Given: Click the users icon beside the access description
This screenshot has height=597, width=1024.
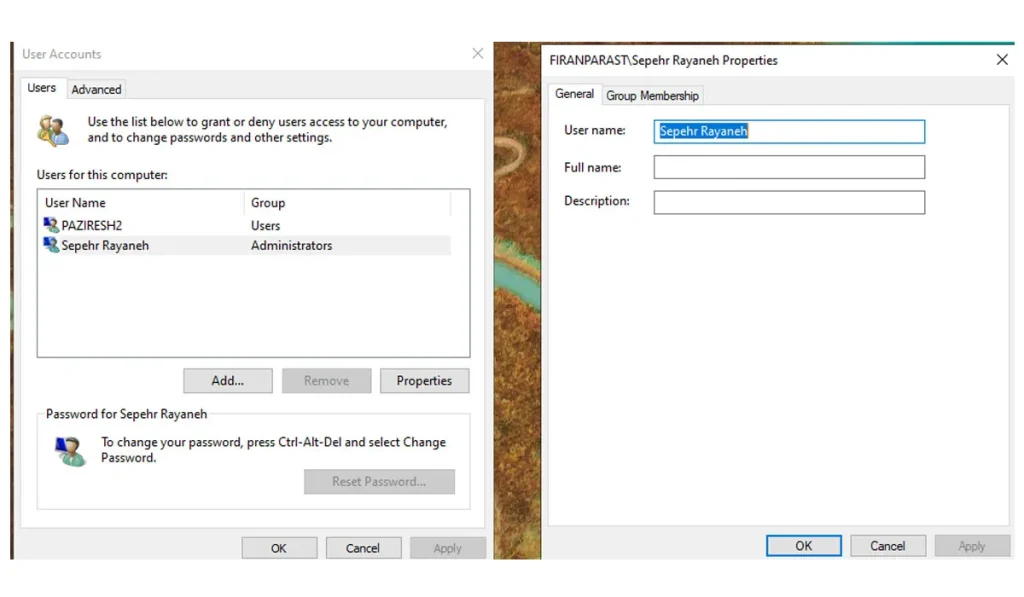Looking at the screenshot, I should point(53,130).
